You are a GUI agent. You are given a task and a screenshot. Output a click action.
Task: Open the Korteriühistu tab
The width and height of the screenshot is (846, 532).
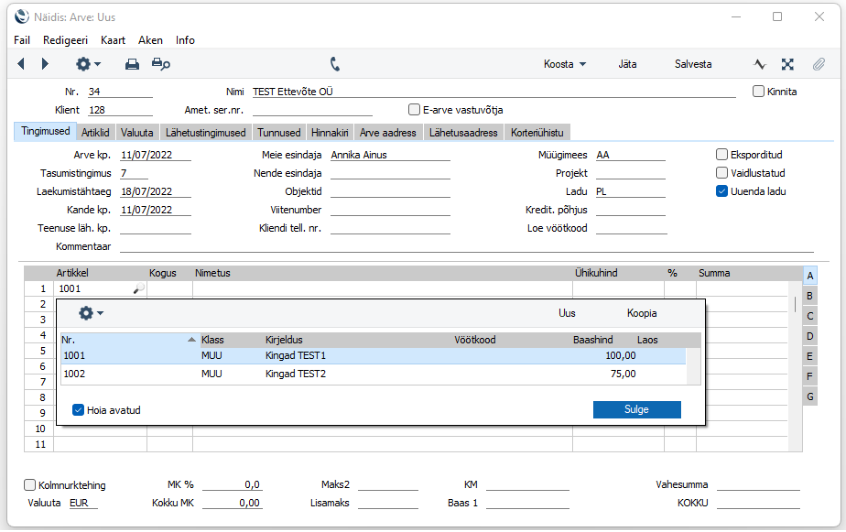pyautogui.click(x=537, y=133)
